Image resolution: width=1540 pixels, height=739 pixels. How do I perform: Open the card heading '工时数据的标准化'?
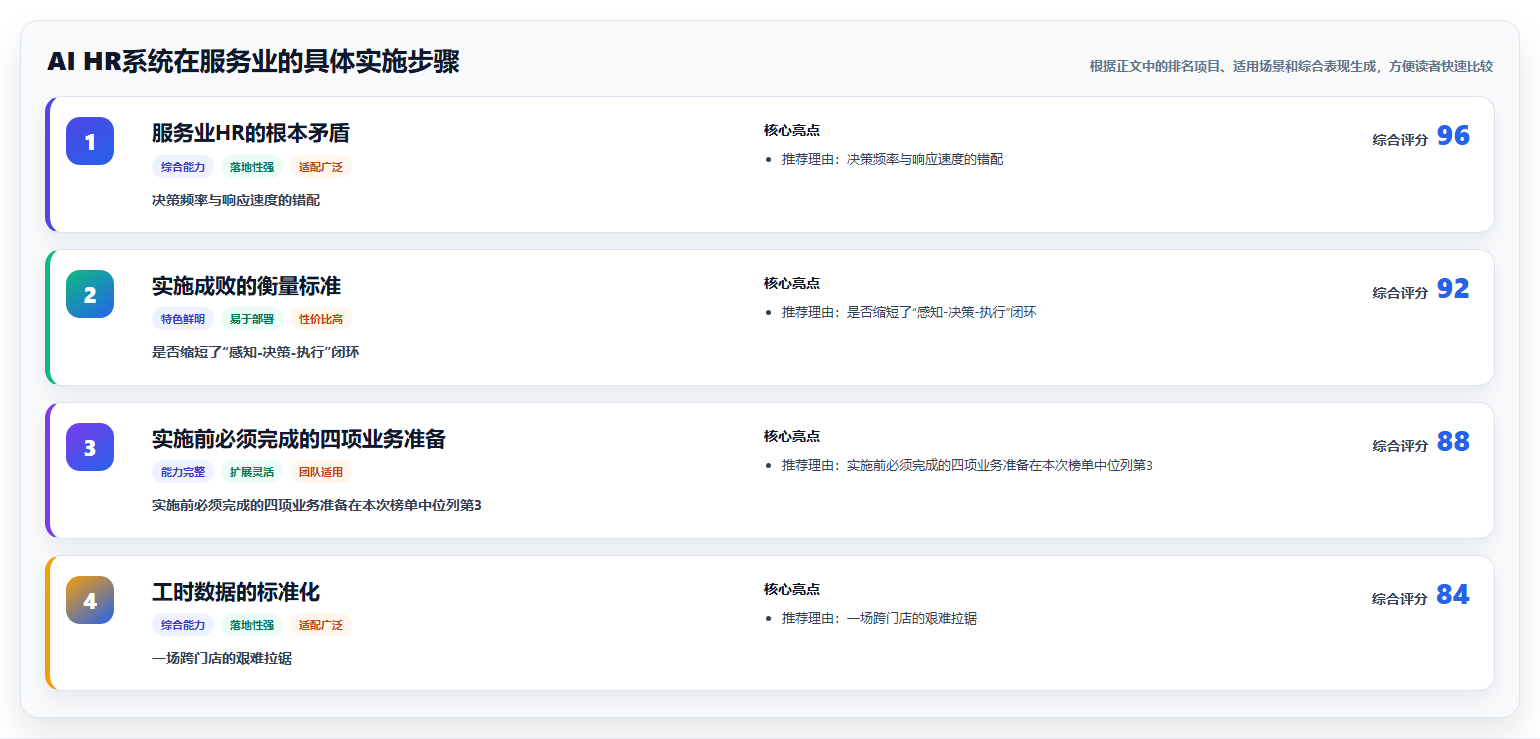click(x=236, y=592)
